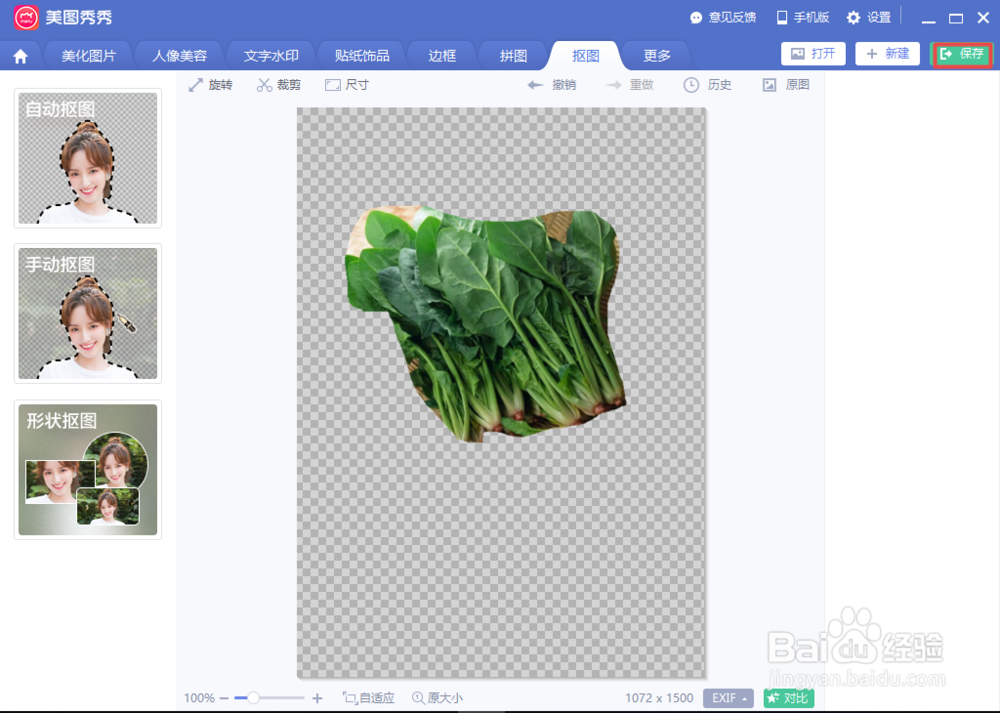Click the home icon on the toolbar
The height and width of the screenshot is (713, 1000).
pyautogui.click(x=20, y=55)
